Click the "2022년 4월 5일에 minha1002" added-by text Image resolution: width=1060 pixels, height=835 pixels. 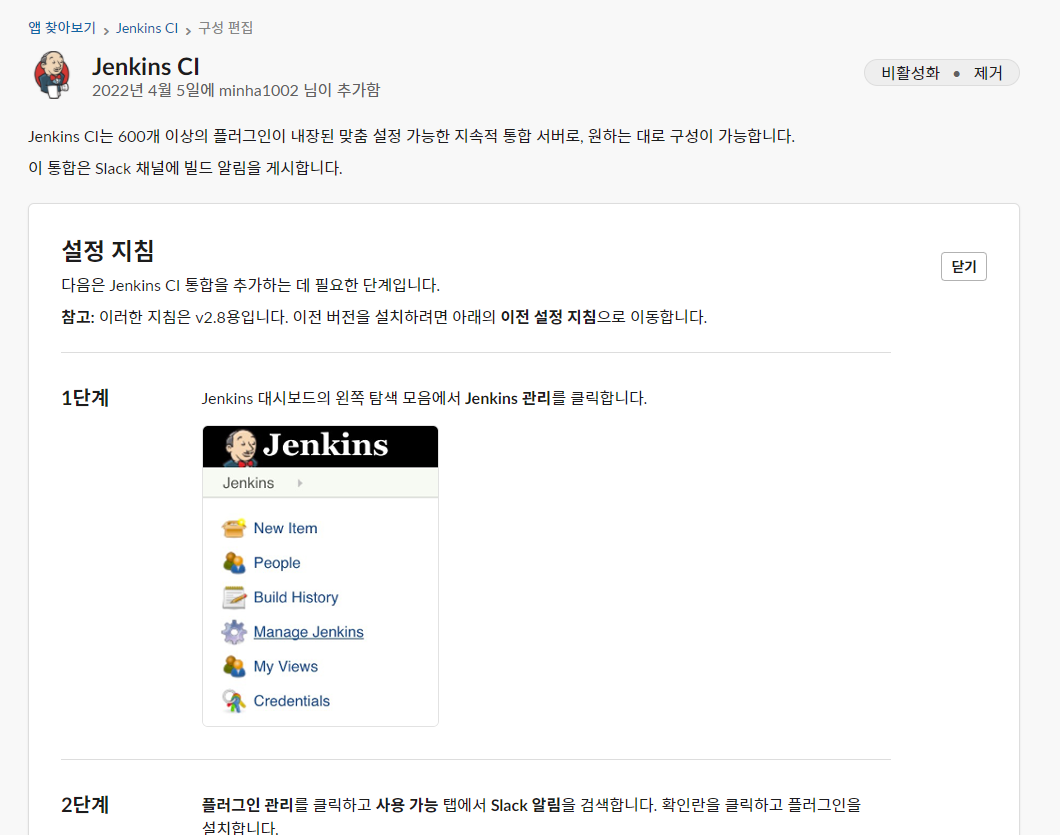(x=195, y=90)
